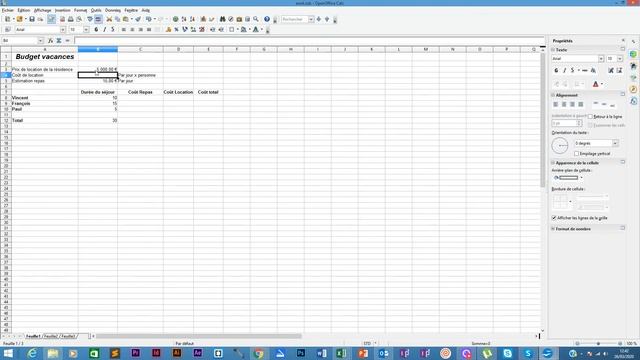640x360 pixels.
Task: Click the Sort descending icon
Action: [x=192, y=19]
